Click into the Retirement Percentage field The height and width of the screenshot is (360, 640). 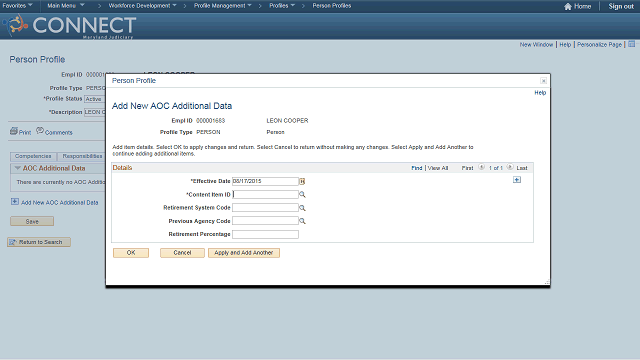click(x=265, y=234)
